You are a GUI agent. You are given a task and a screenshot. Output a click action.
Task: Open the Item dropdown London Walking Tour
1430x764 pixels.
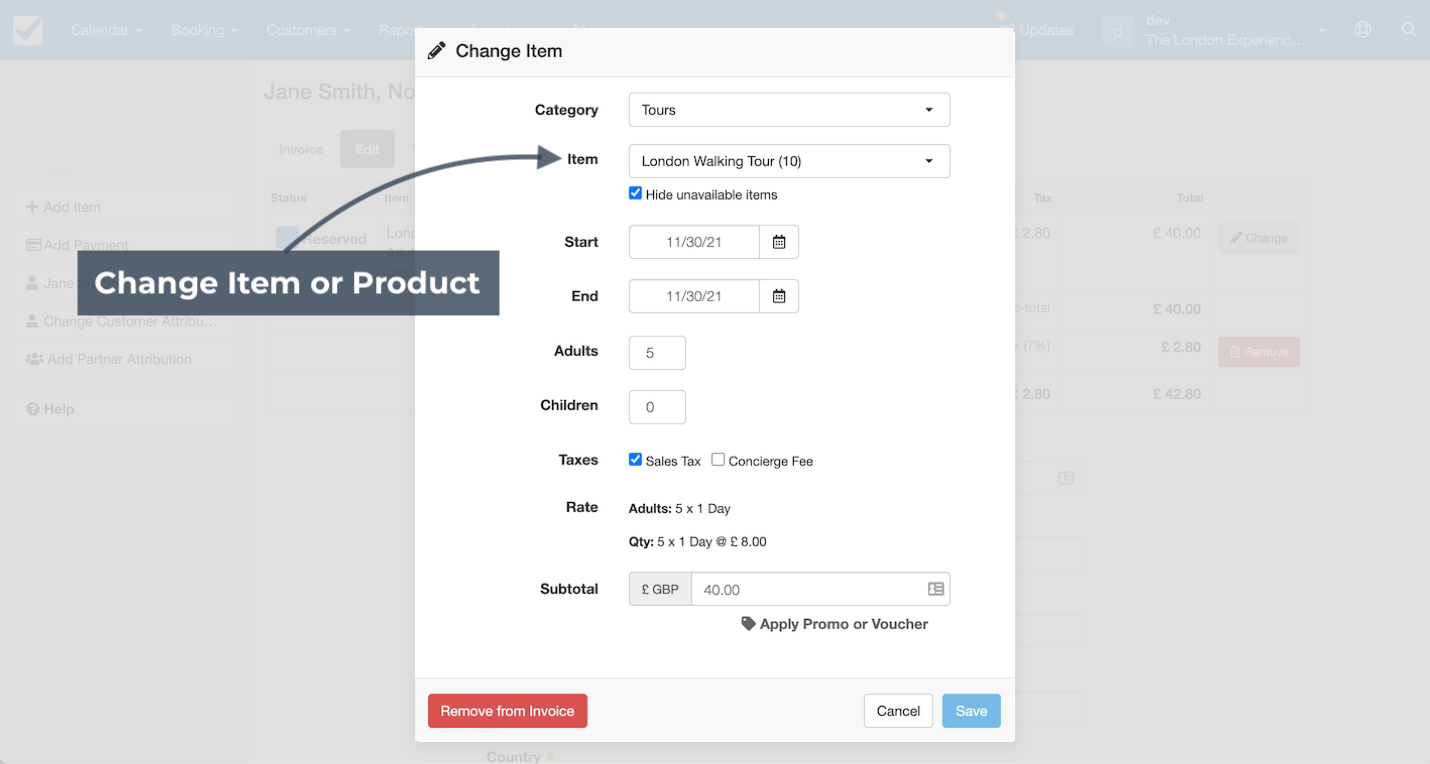point(789,161)
